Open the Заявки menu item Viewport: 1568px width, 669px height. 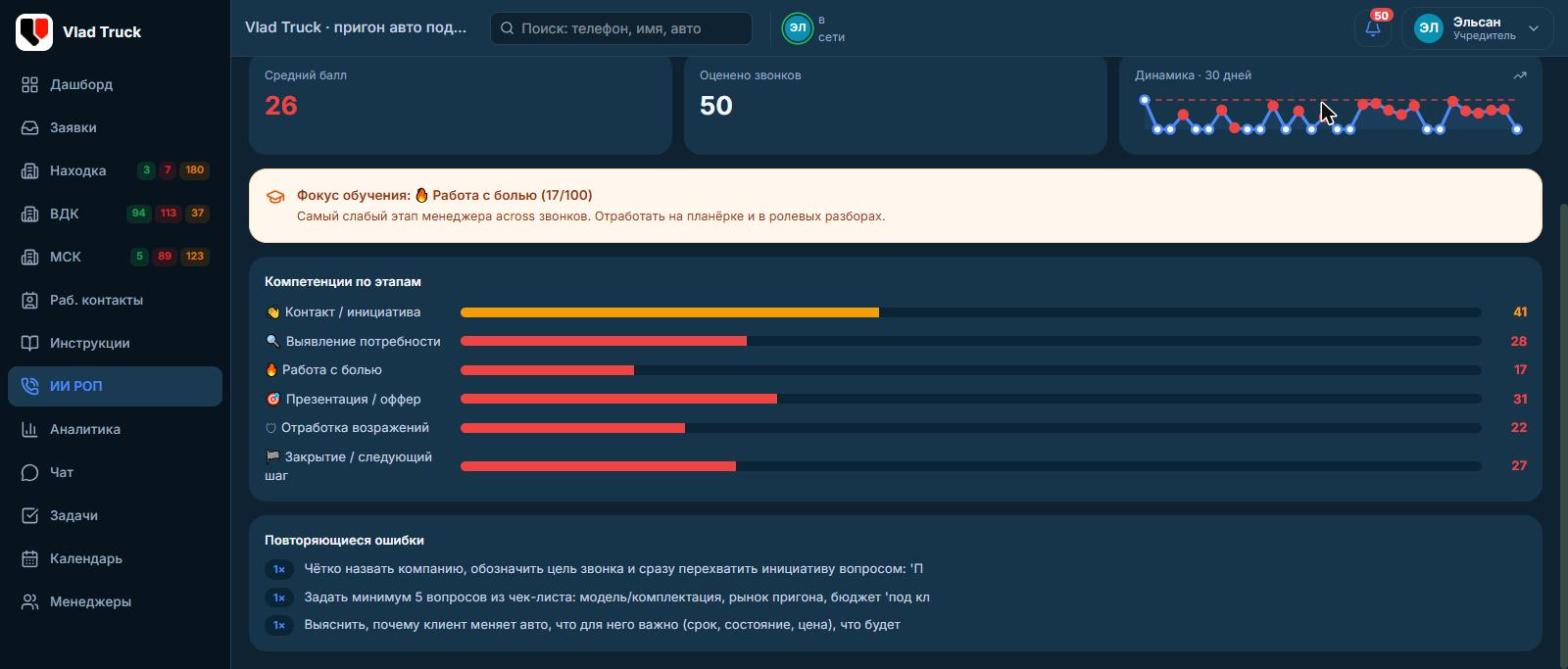(x=115, y=128)
